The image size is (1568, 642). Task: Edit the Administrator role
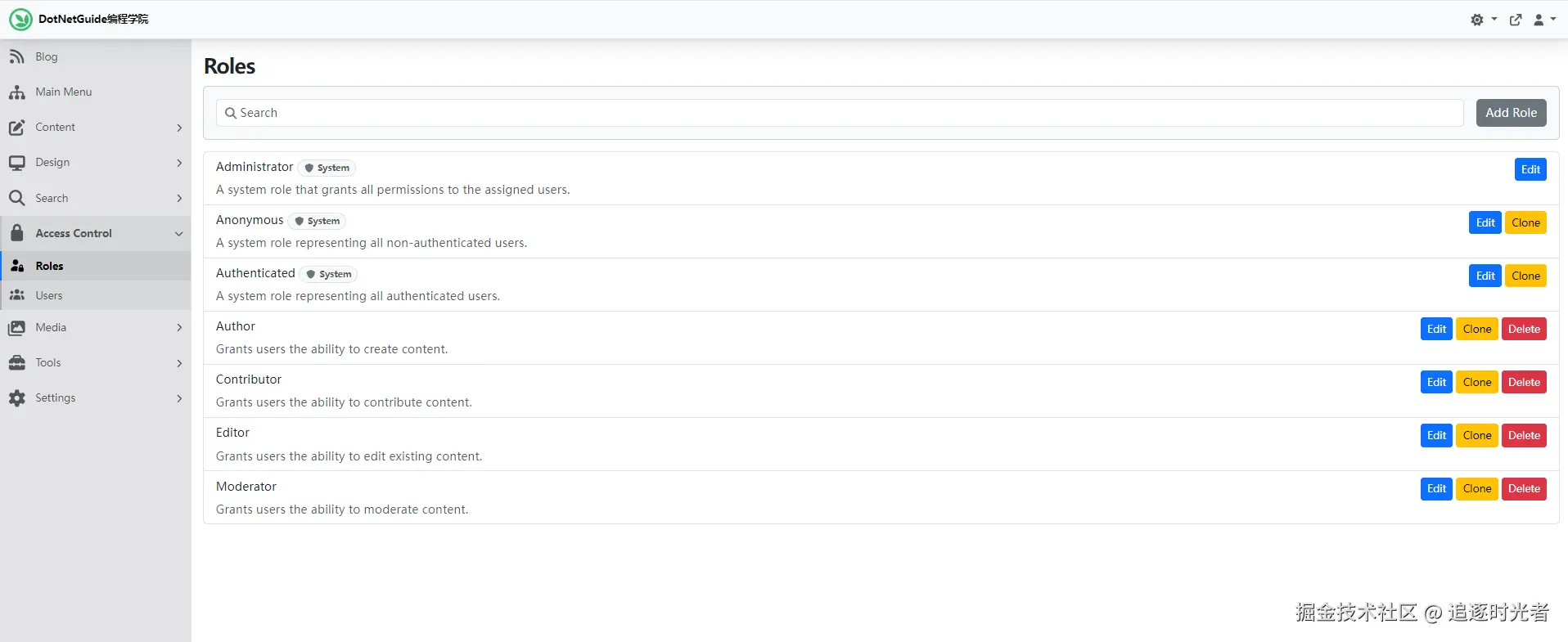click(1530, 169)
